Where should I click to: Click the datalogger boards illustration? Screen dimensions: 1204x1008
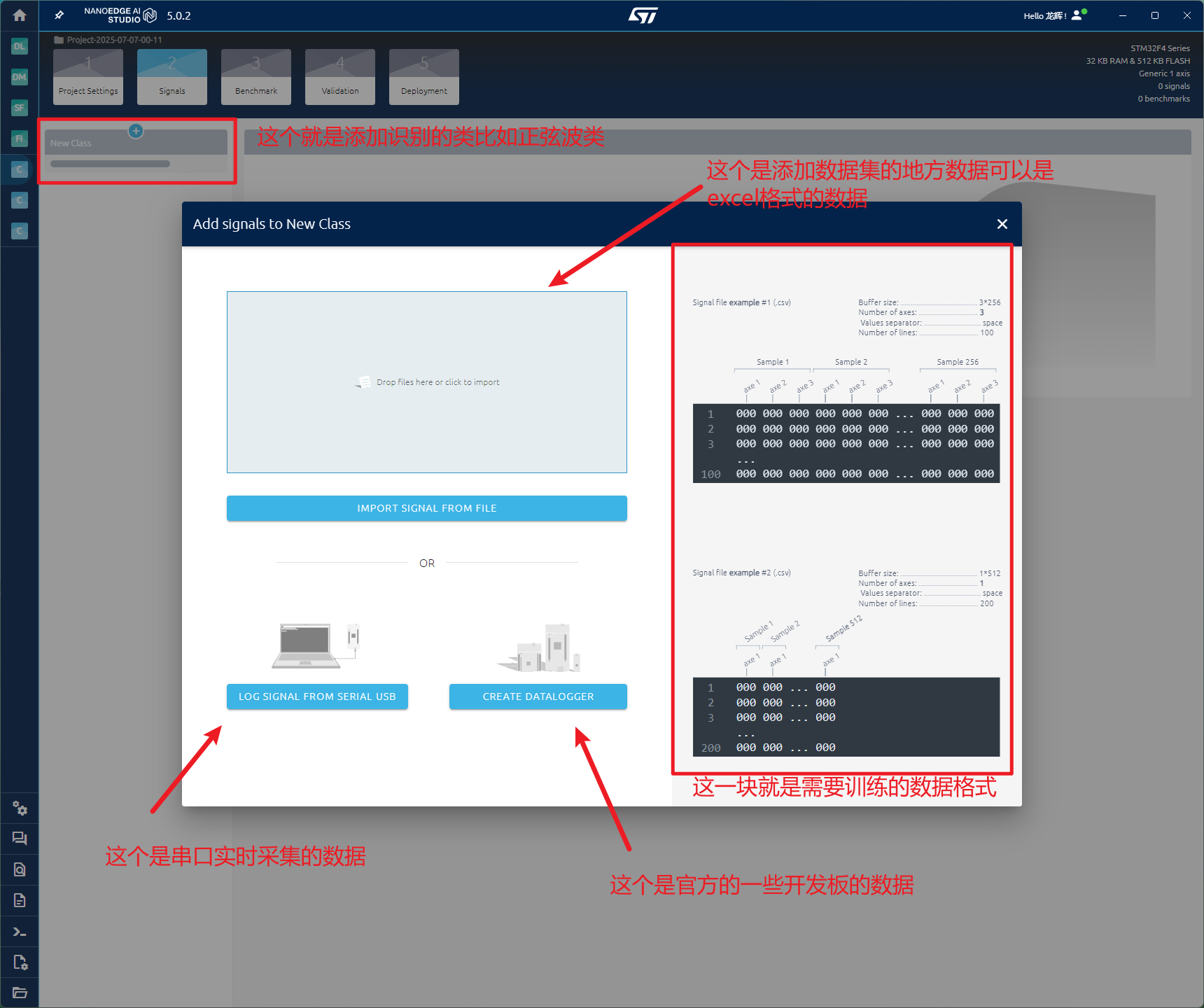point(539,647)
